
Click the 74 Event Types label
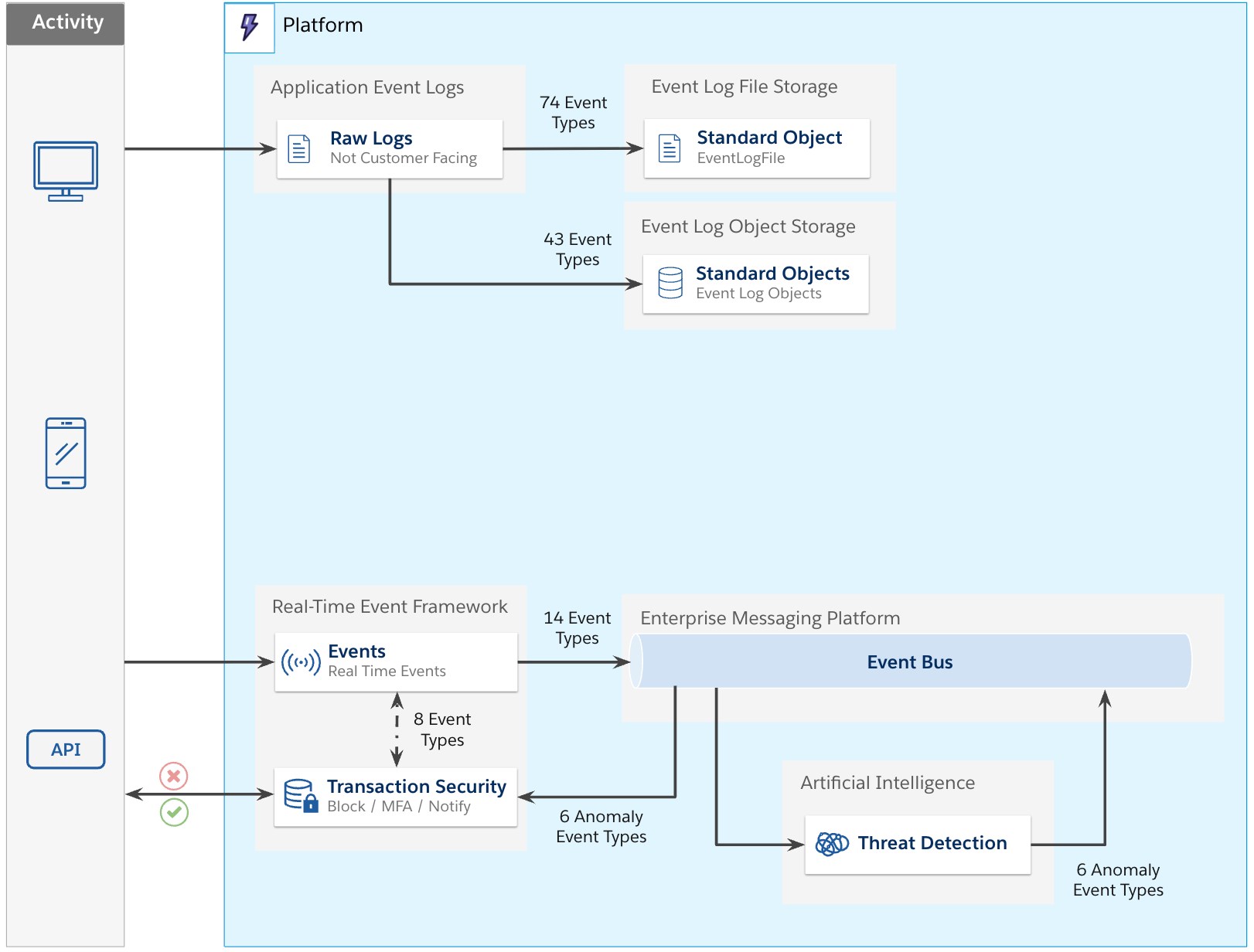[x=573, y=113]
